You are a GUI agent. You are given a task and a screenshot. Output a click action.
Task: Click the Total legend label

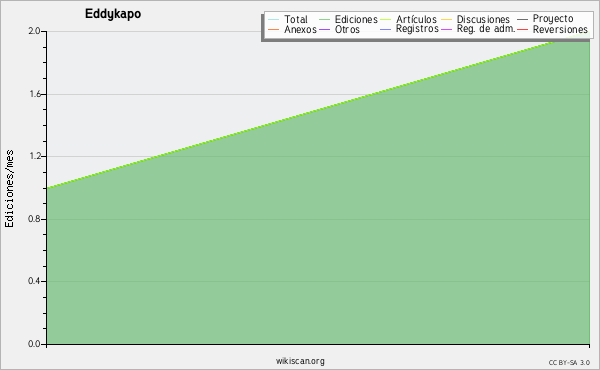(x=296, y=19)
